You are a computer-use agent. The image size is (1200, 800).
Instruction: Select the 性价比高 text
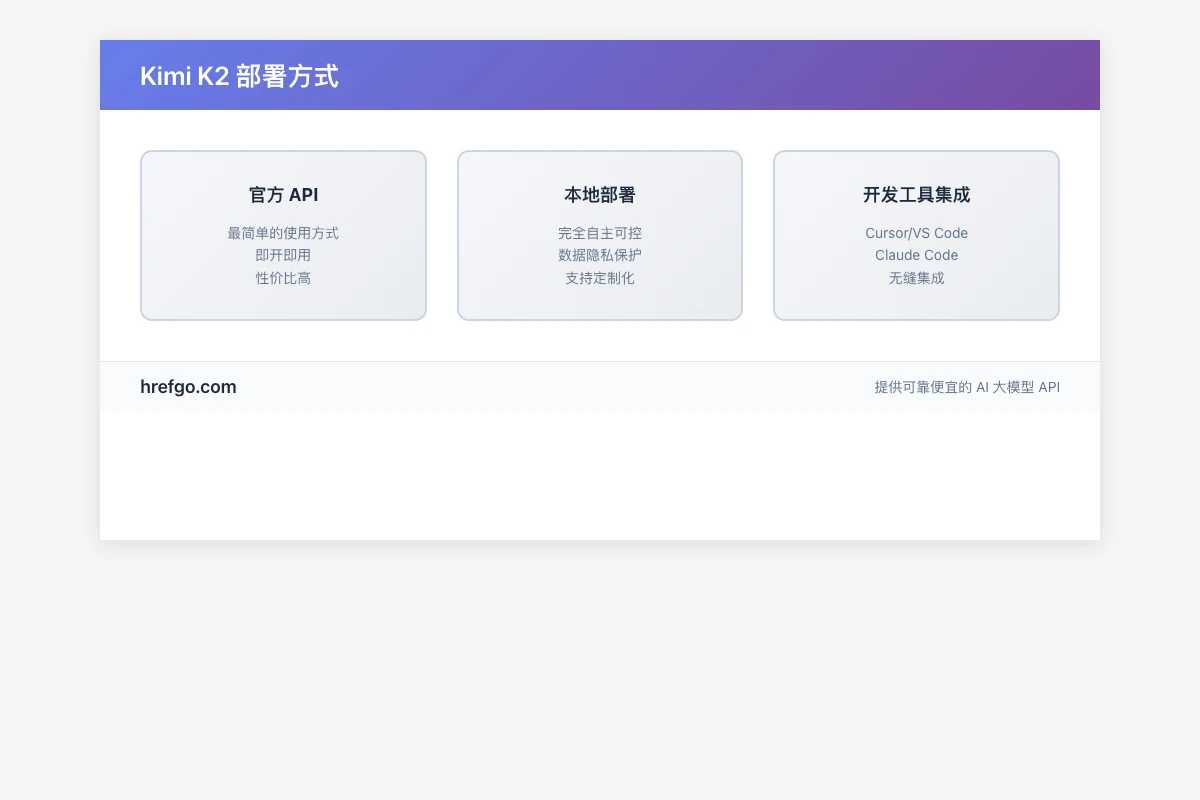[x=283, y=278]
